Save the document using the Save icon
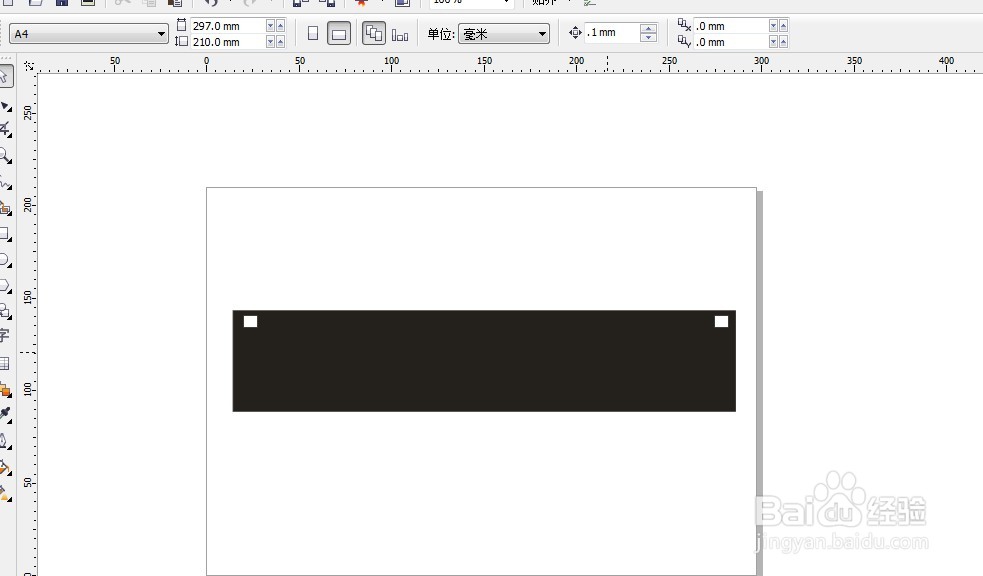 coord(60,3)
